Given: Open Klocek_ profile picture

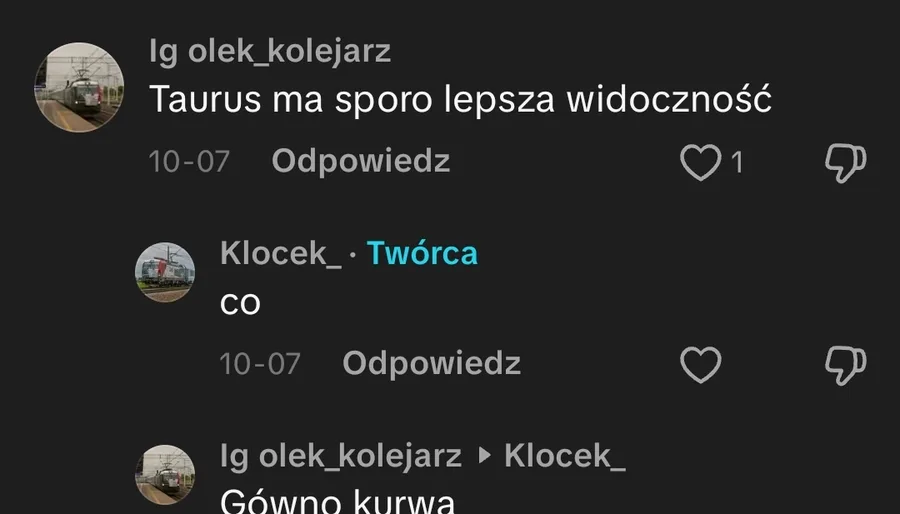Looking at the screenshot, I should point(165,272).
